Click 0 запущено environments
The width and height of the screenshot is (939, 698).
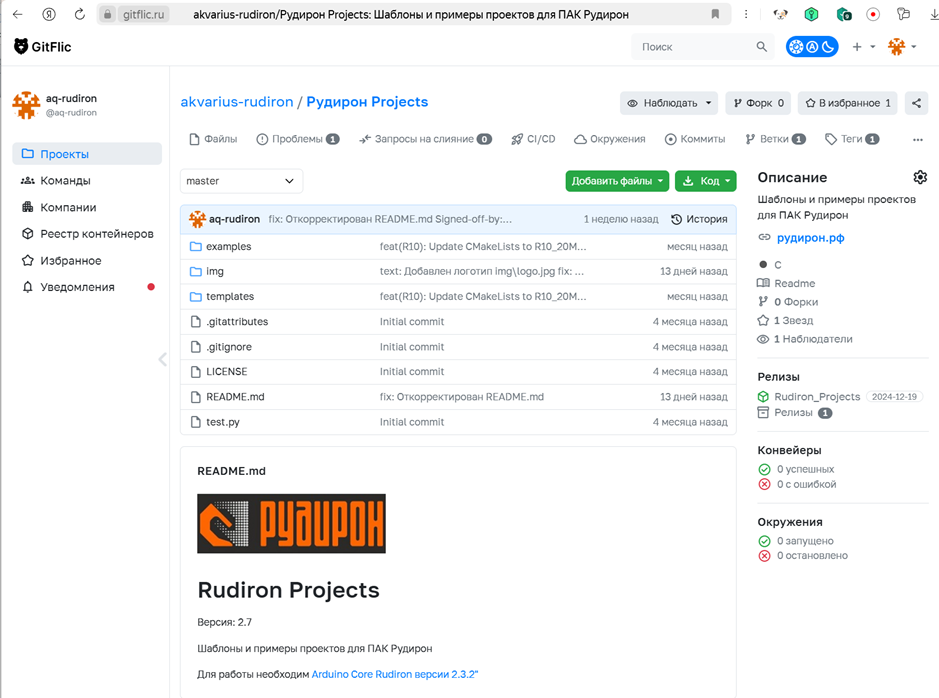click(805, 541)
